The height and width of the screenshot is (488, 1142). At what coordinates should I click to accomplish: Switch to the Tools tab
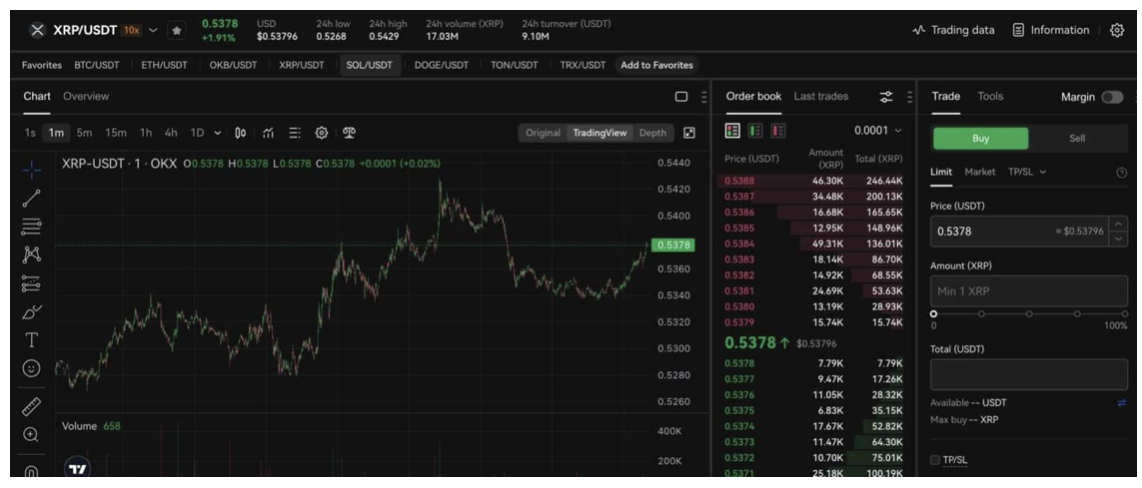(990, 96)
